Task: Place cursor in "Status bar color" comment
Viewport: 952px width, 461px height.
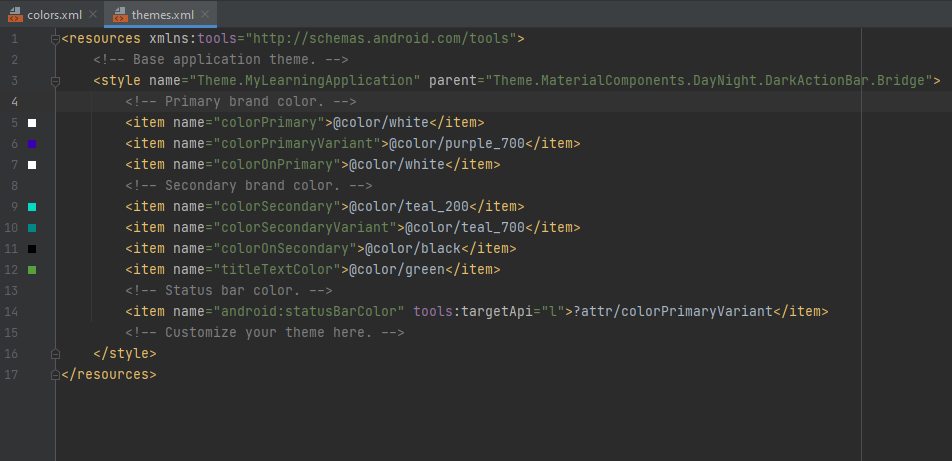Action: point(229,291)
